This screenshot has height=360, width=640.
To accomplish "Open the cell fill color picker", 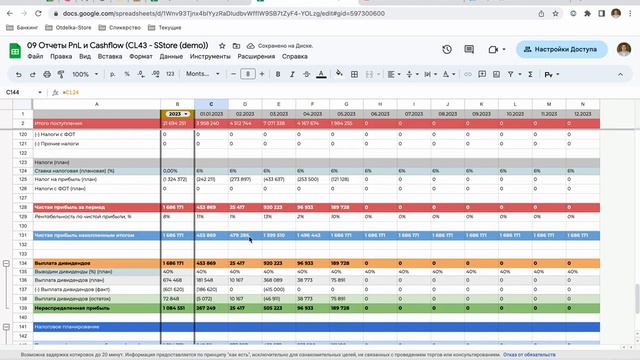I will tap(339, 74).
